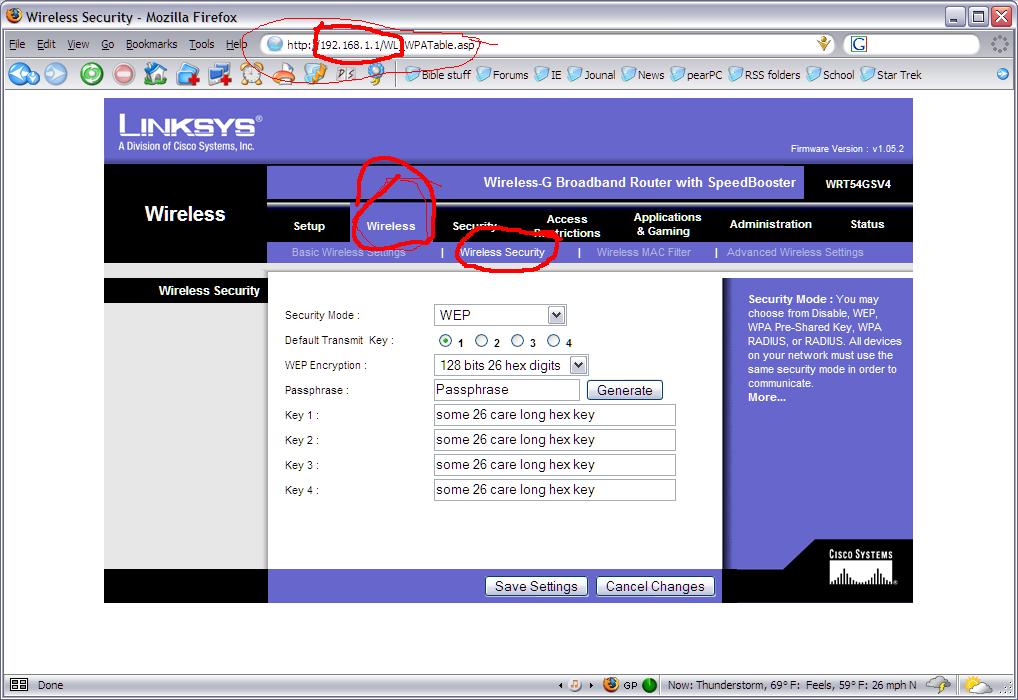This screenshot has width=1018, height=700.
Task: Open the Forums bookmark folder
Action: [503, 75]
